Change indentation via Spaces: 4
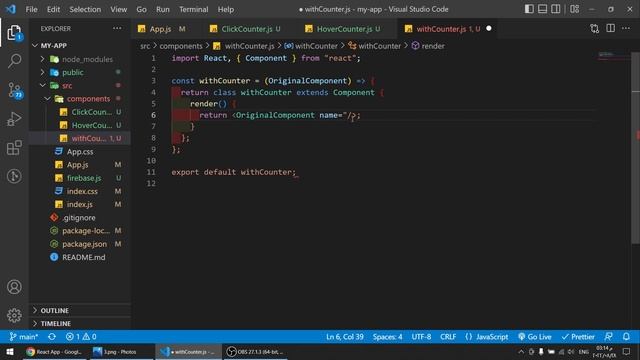Viewport: 640px width, 360px height. pyautogui.click(x=387, y=337)
